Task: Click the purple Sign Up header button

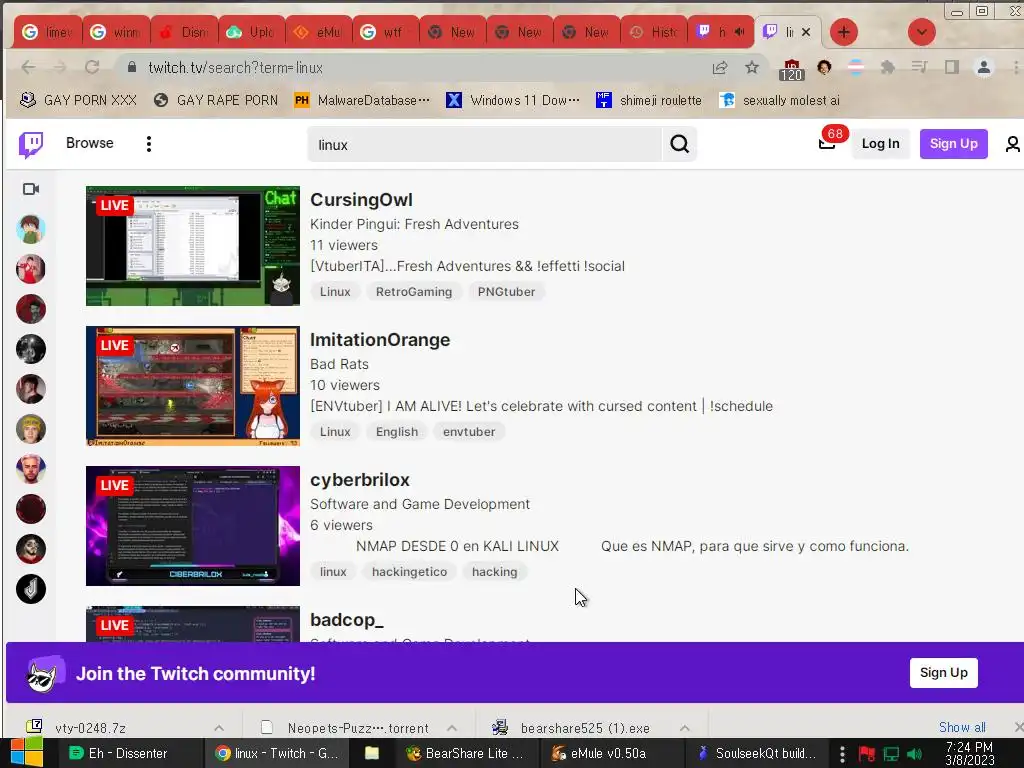Action: pos(953,144)
